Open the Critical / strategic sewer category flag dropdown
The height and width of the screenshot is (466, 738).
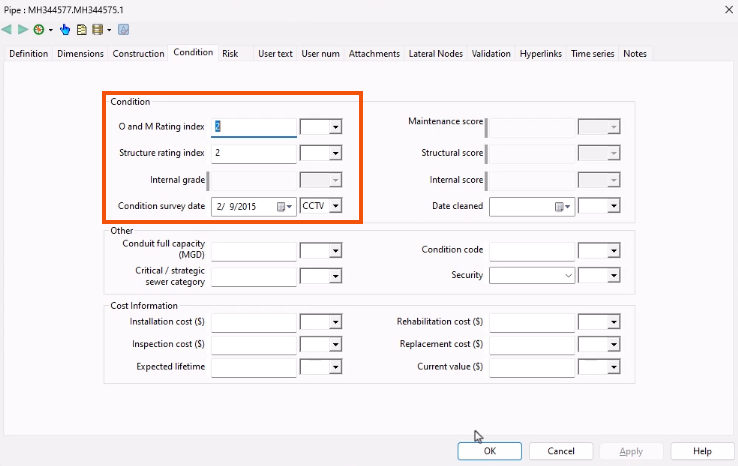pos(335,276)
